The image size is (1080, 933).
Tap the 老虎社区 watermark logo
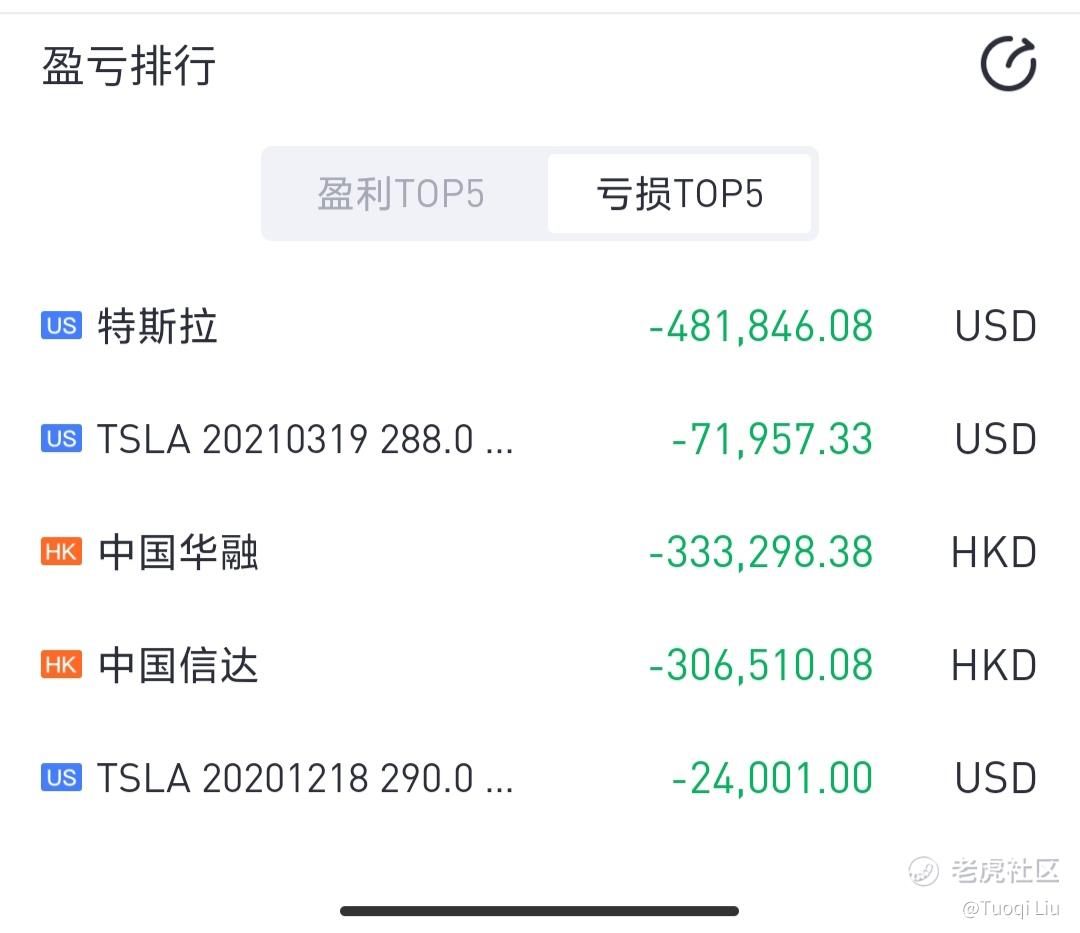click(984, 871)
